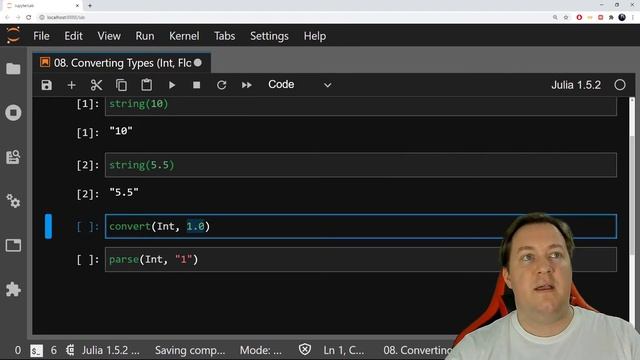Screen dimensions: 640x360
Task: Click the blue collapser bar of active cell
Action: click(48, 226)
